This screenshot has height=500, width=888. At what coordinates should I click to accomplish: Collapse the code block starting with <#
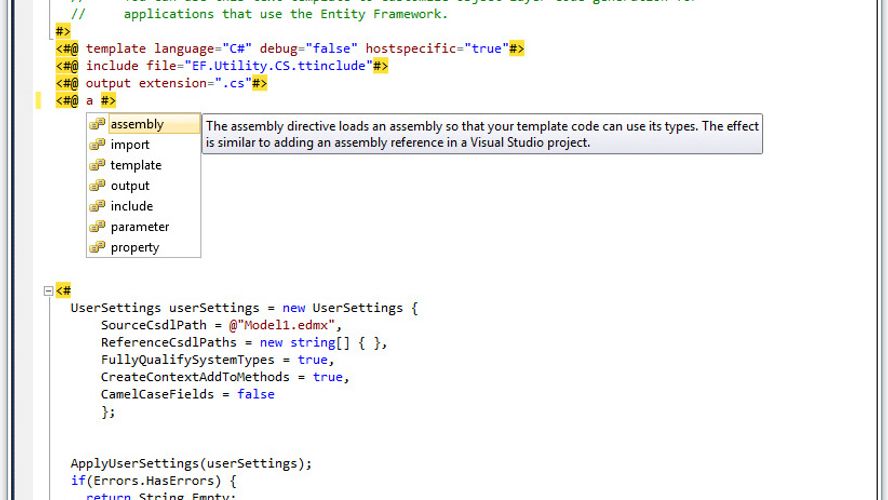coord(47,291)
